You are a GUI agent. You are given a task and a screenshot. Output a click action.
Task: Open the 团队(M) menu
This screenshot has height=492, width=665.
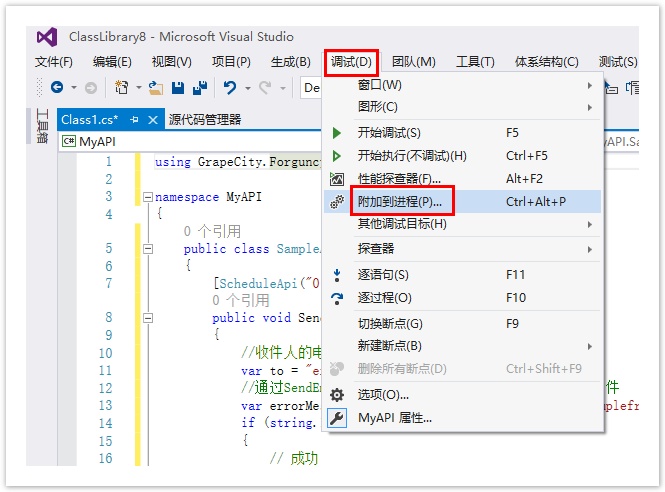[414, 62]
